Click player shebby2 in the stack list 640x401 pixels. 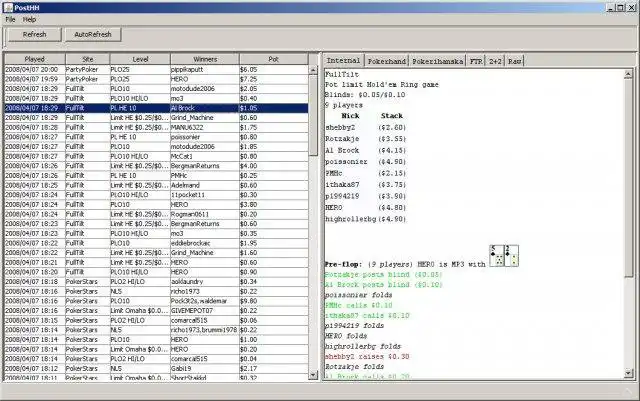340,128
